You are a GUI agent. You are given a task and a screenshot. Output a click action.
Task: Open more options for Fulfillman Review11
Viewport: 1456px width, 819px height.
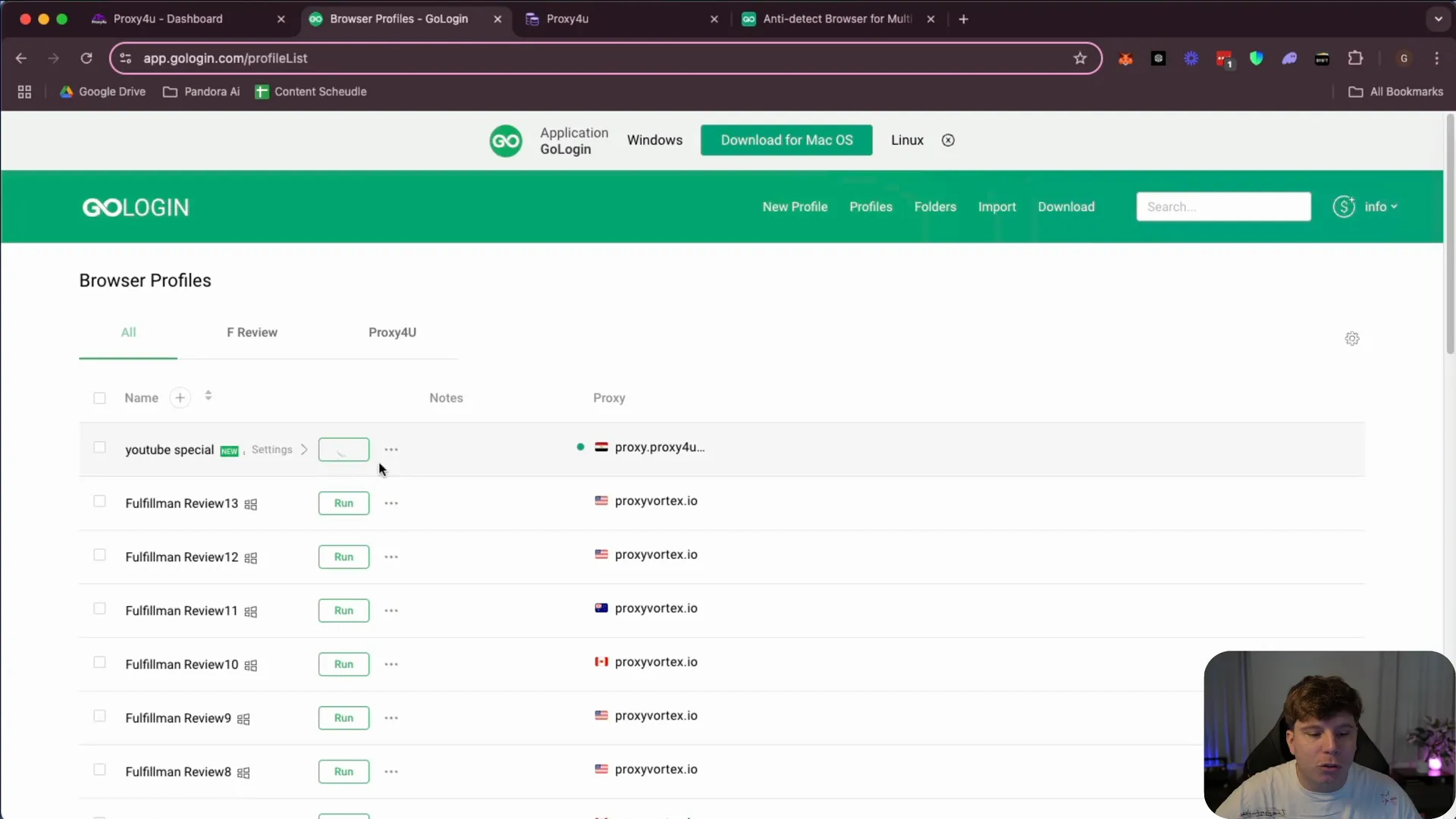pyautogui.click(x=391, y=611)
